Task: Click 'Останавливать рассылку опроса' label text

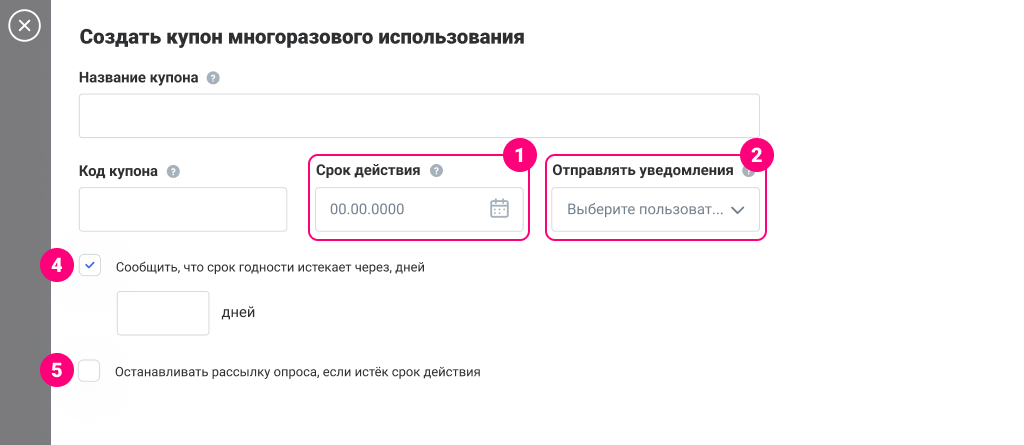Action: 298,371
